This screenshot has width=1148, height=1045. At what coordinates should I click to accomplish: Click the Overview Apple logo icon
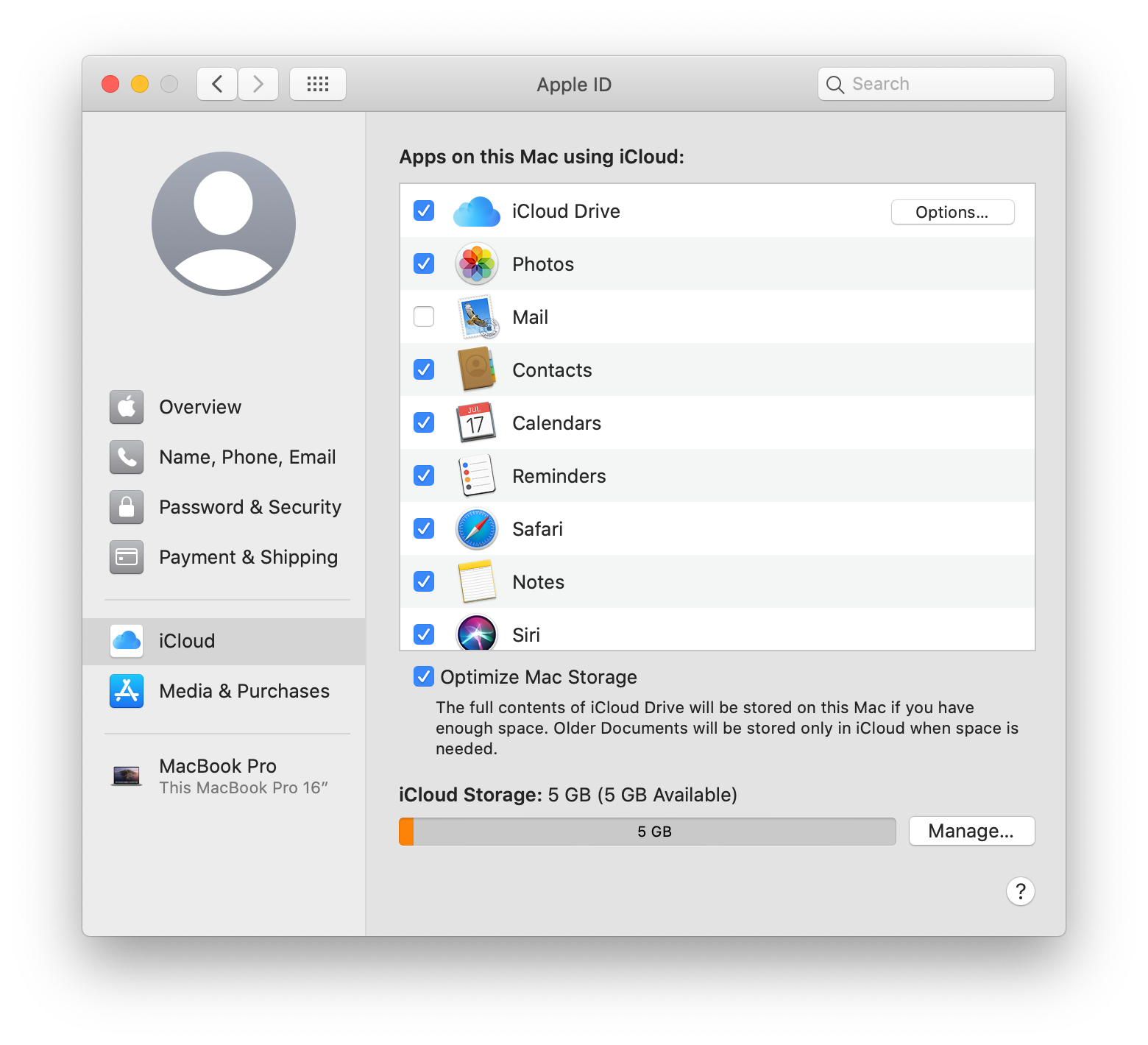click(127, 407)
